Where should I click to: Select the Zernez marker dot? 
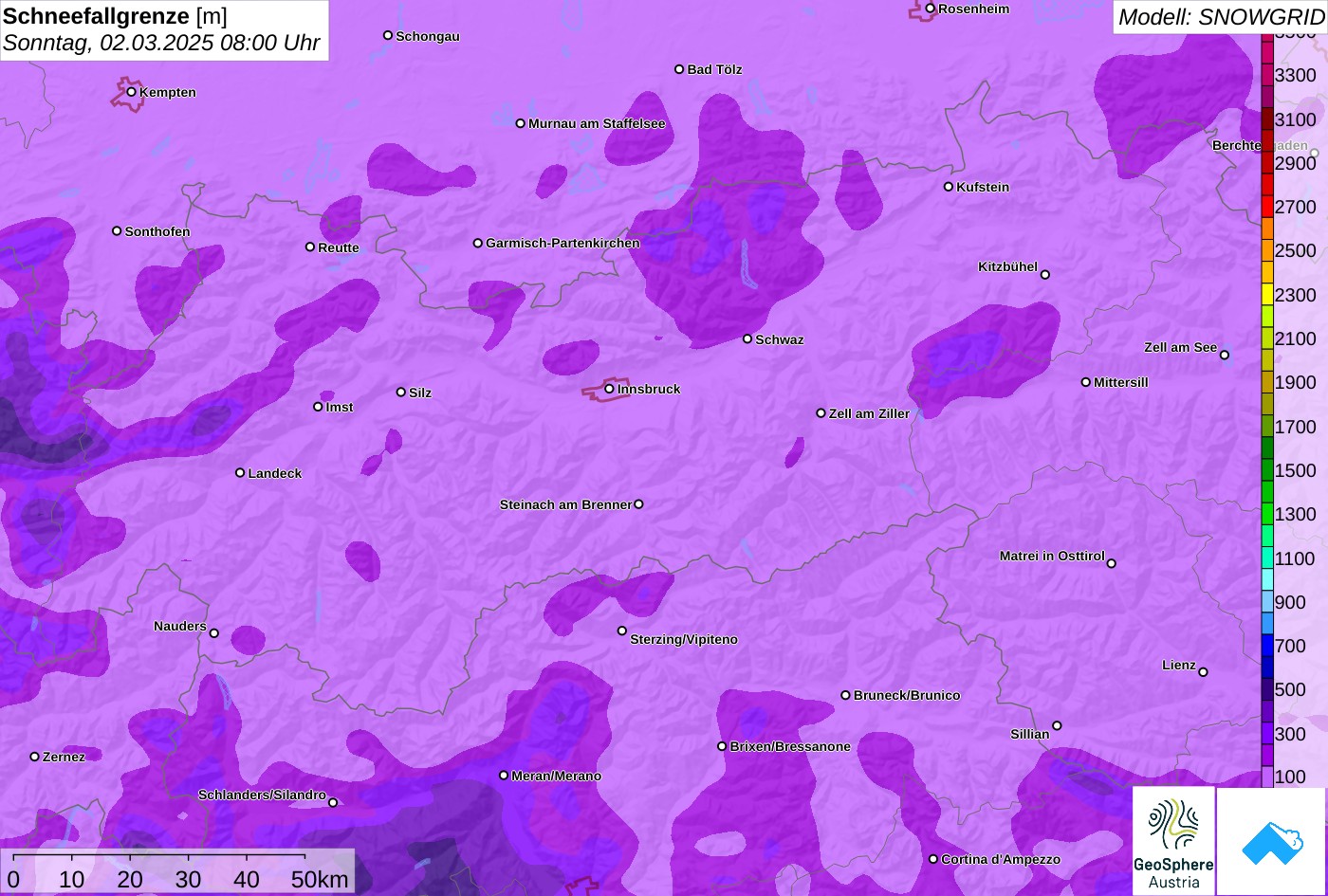point(35,757)
